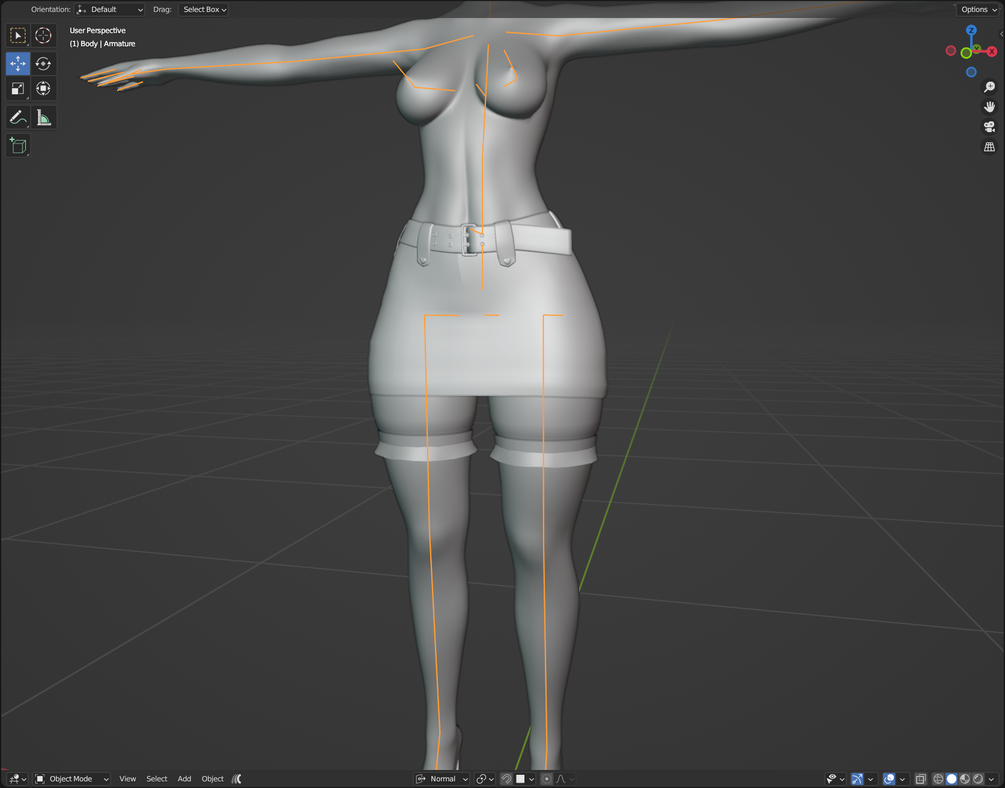Select solid viewport shading
The image size is (1005, 788).
952,779
